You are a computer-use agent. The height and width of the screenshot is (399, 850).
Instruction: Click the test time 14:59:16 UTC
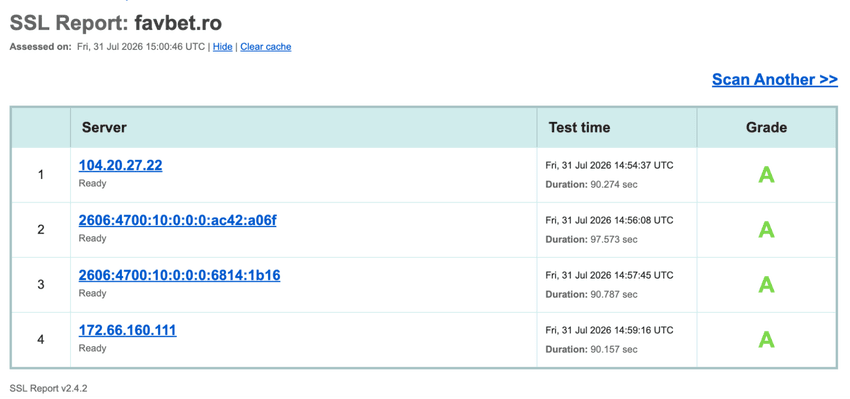(609, 330)
